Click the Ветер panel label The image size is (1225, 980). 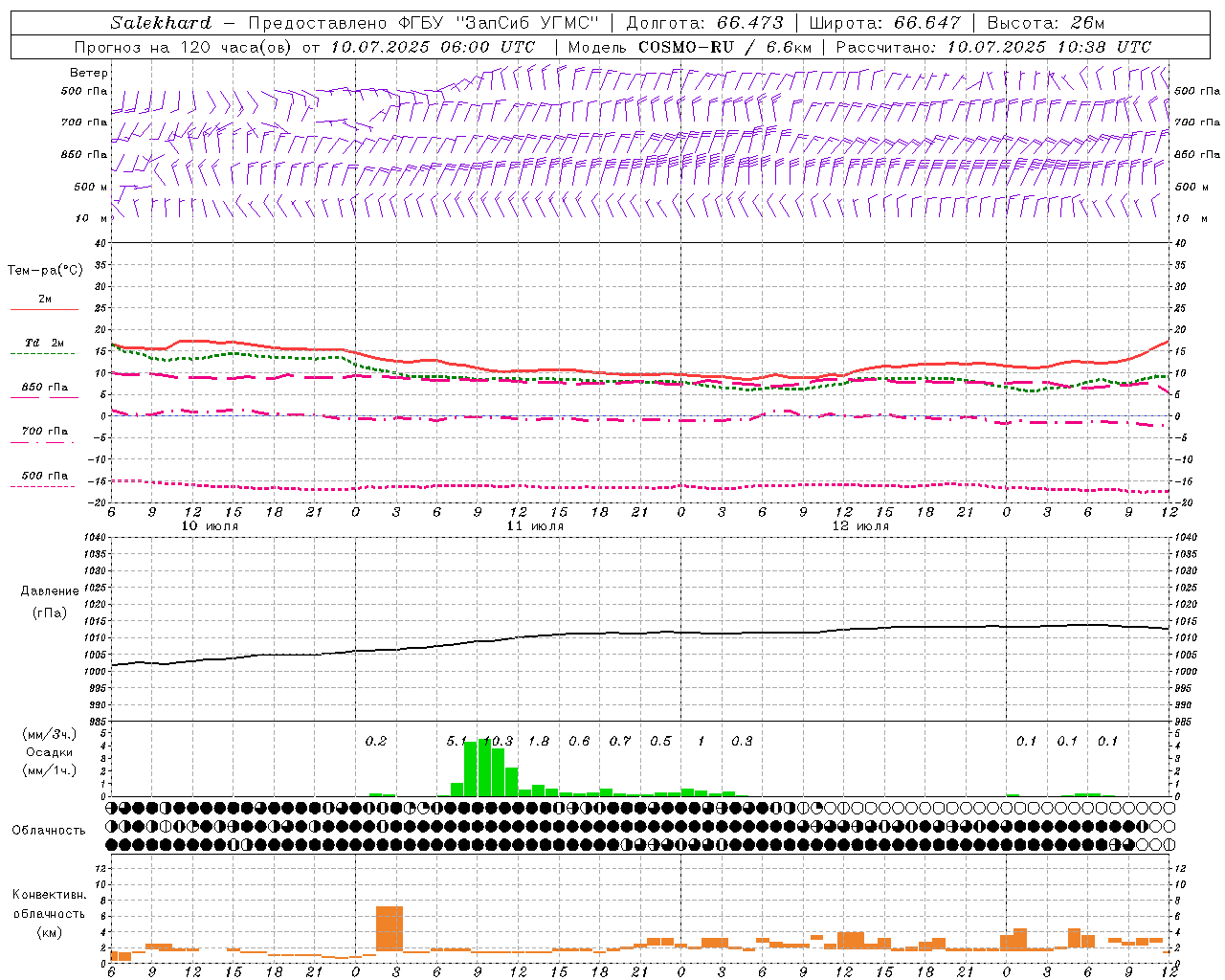(89, 73)
